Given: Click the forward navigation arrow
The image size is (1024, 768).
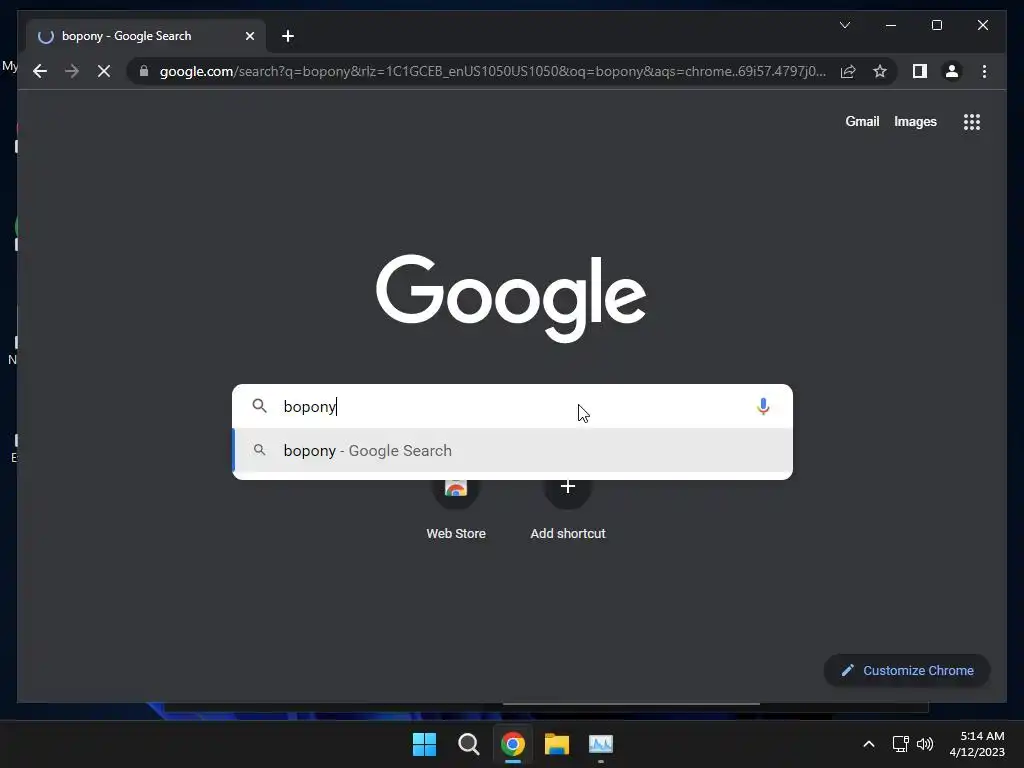Looking at the screenshot, I should coord(72,71).
